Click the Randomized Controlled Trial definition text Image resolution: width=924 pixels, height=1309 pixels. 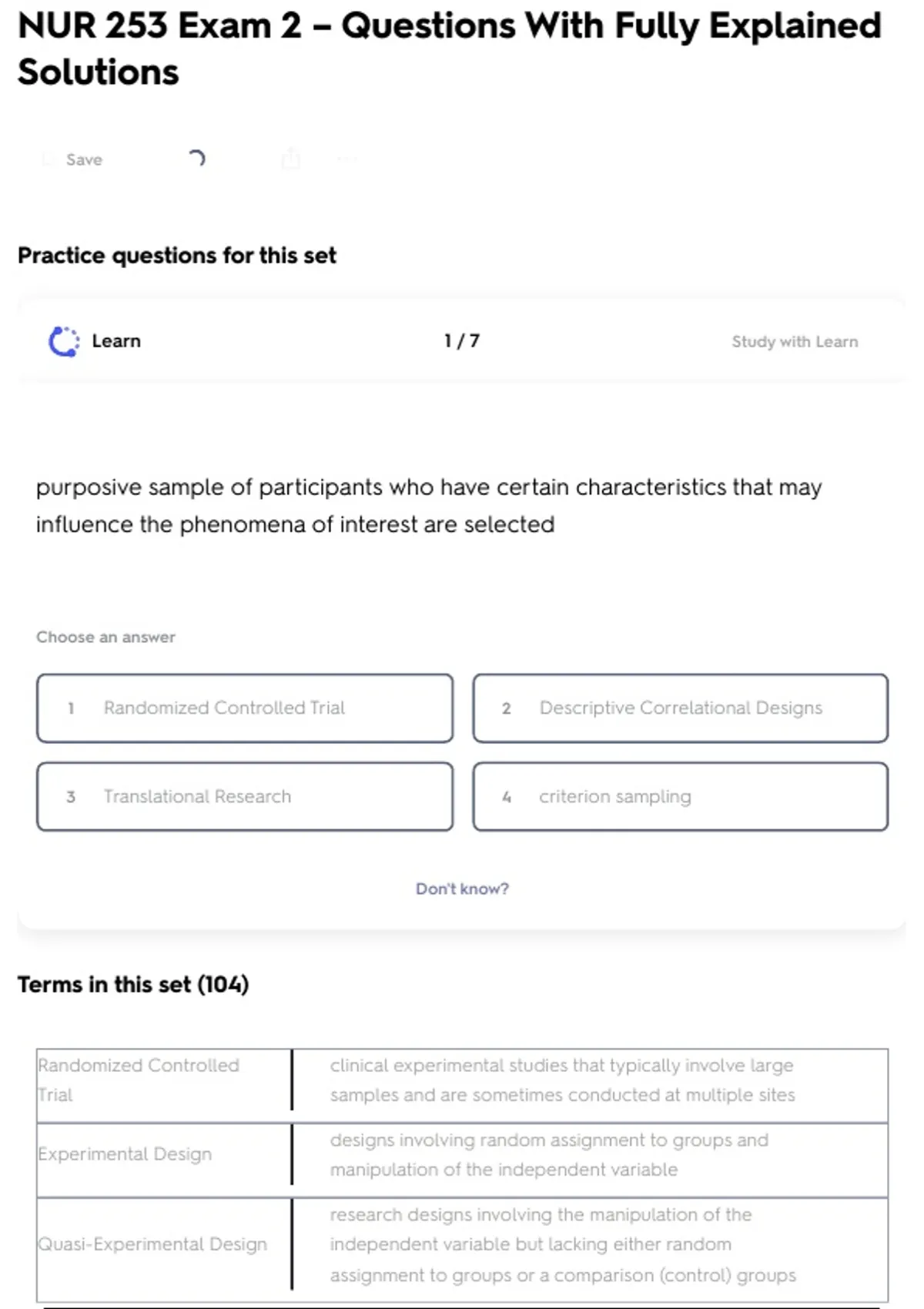click(x=562, y=1080)
